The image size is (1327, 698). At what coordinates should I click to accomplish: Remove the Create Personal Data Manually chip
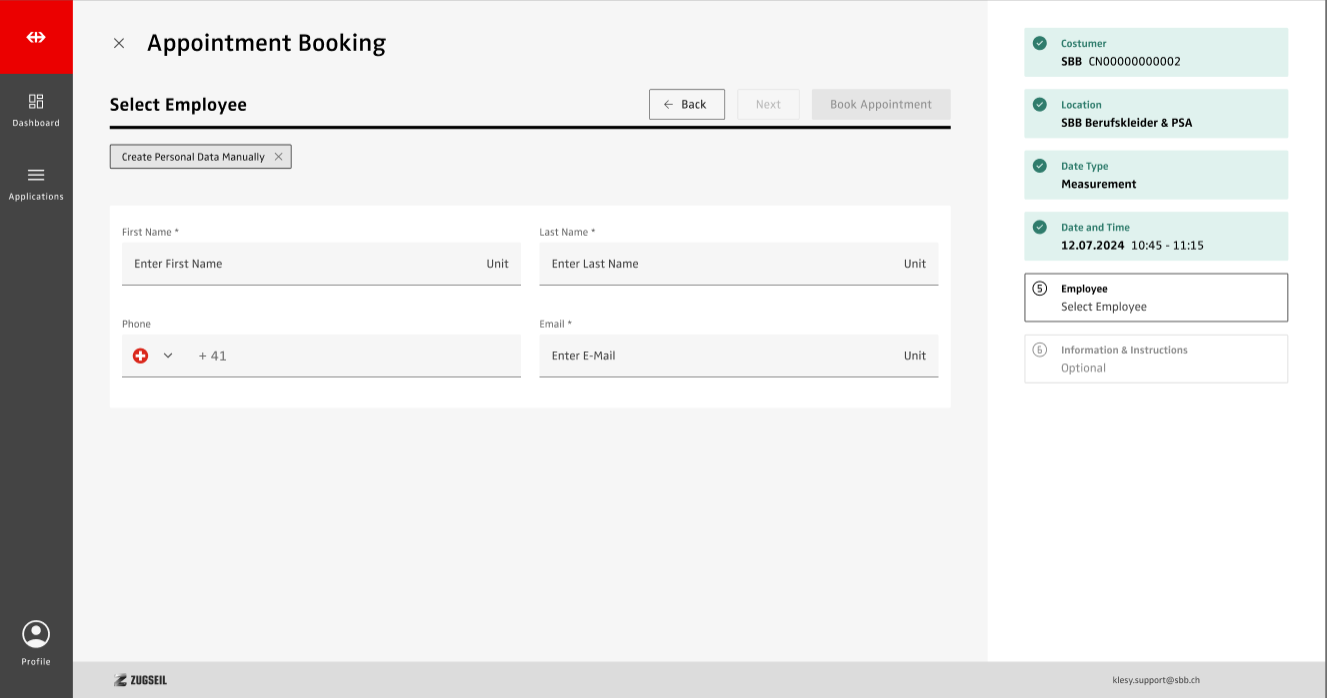(x=279, y=157)
